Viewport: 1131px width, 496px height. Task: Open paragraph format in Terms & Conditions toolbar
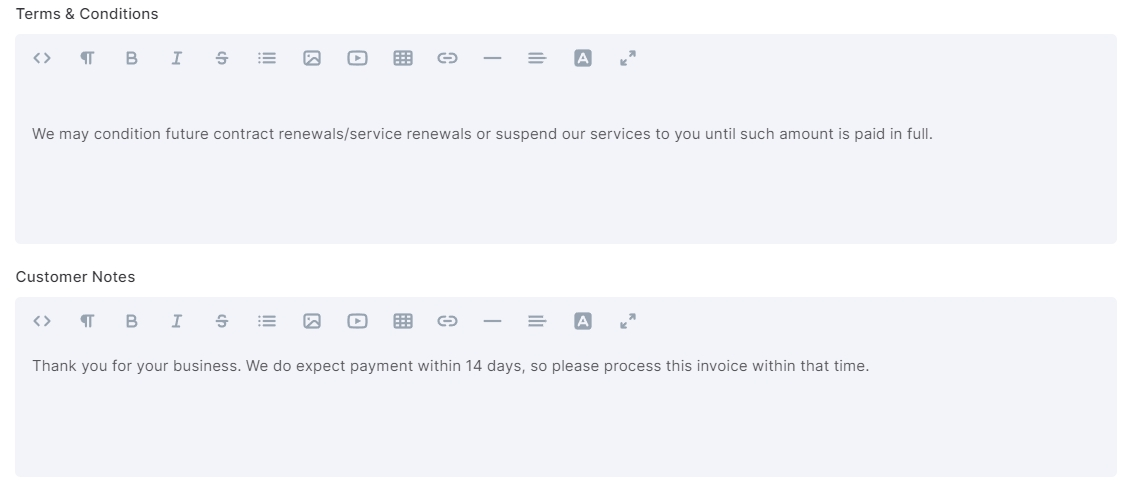coord(87,58)
